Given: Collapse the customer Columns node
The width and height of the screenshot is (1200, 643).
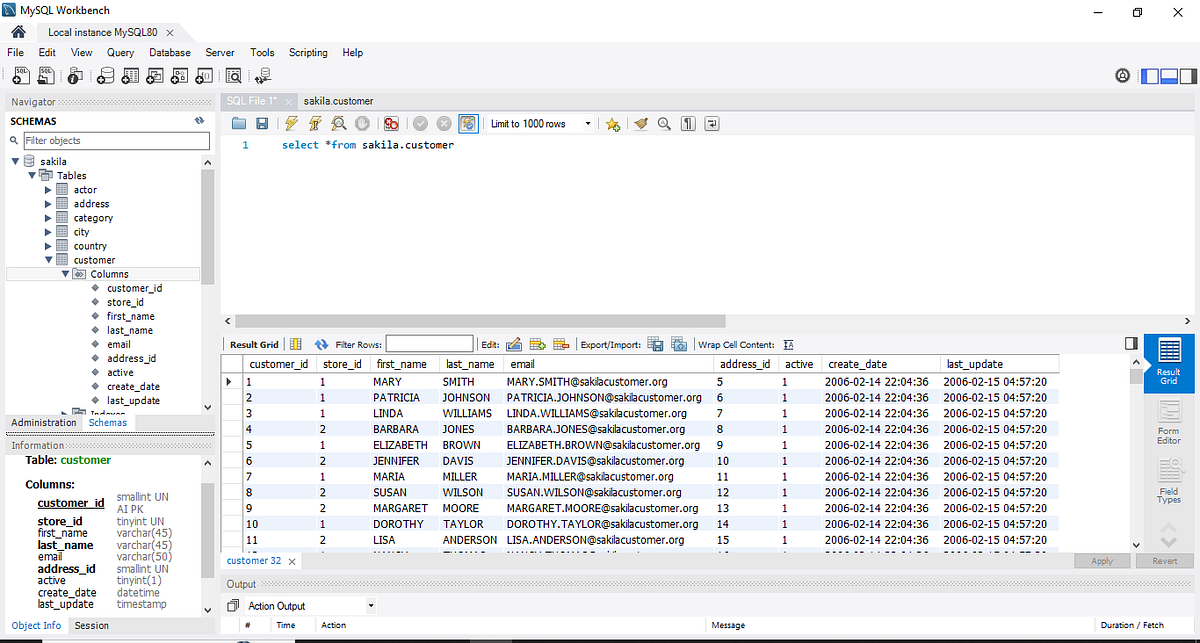Looking at the screenshot, I should point(65,274).
